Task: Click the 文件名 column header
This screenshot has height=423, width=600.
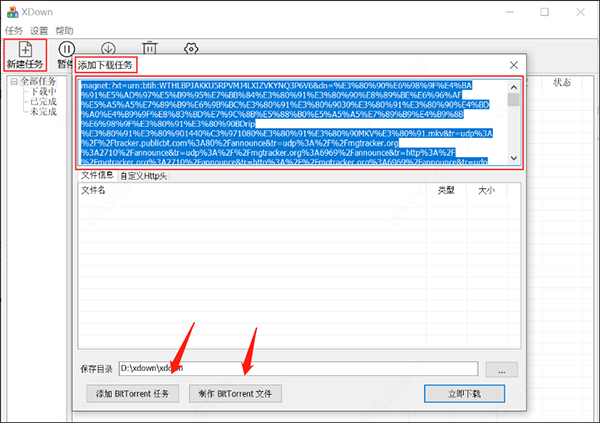Action: (252, 190)
